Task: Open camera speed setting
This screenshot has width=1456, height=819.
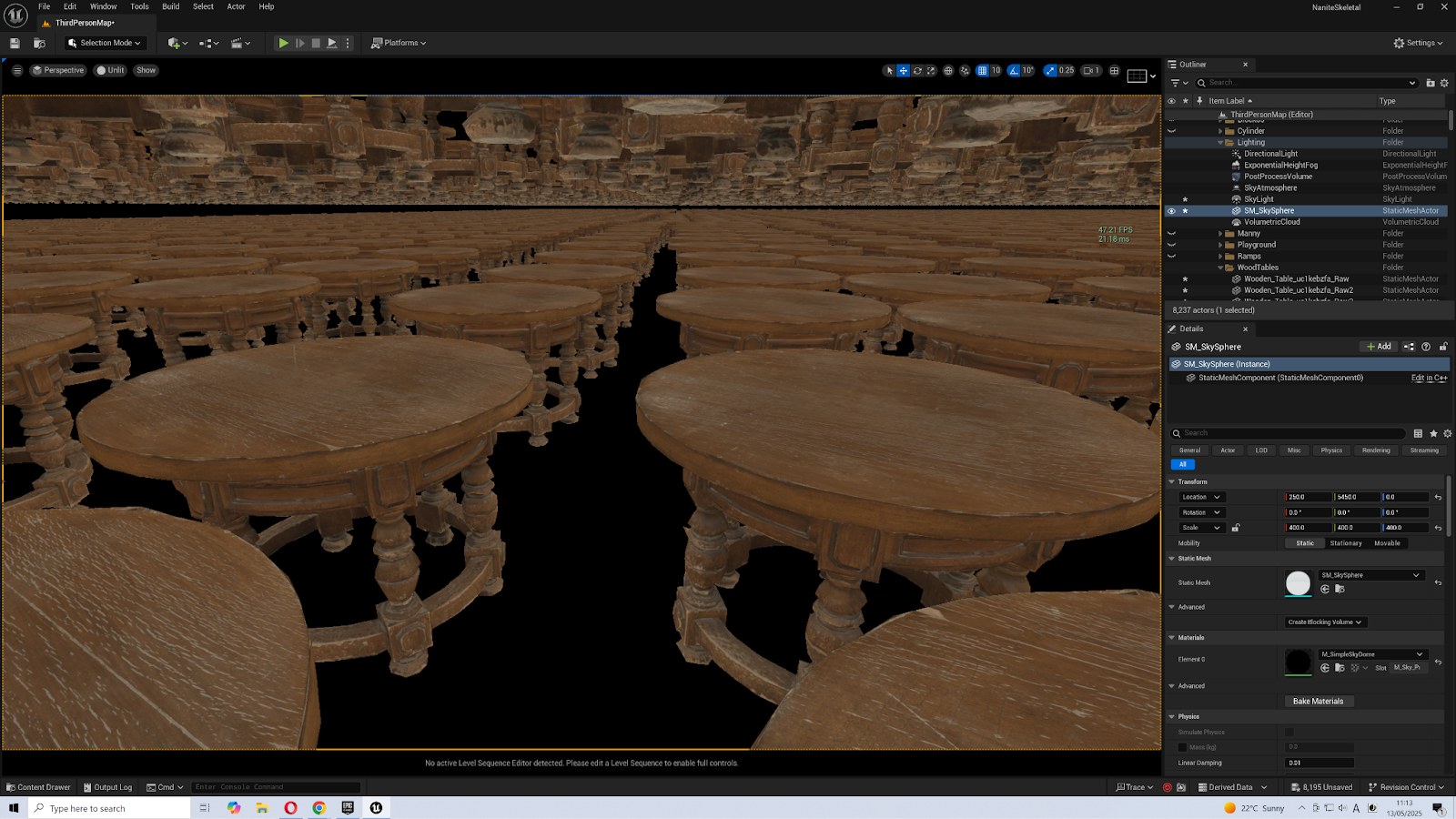Action: click(x=1091, y=70)
